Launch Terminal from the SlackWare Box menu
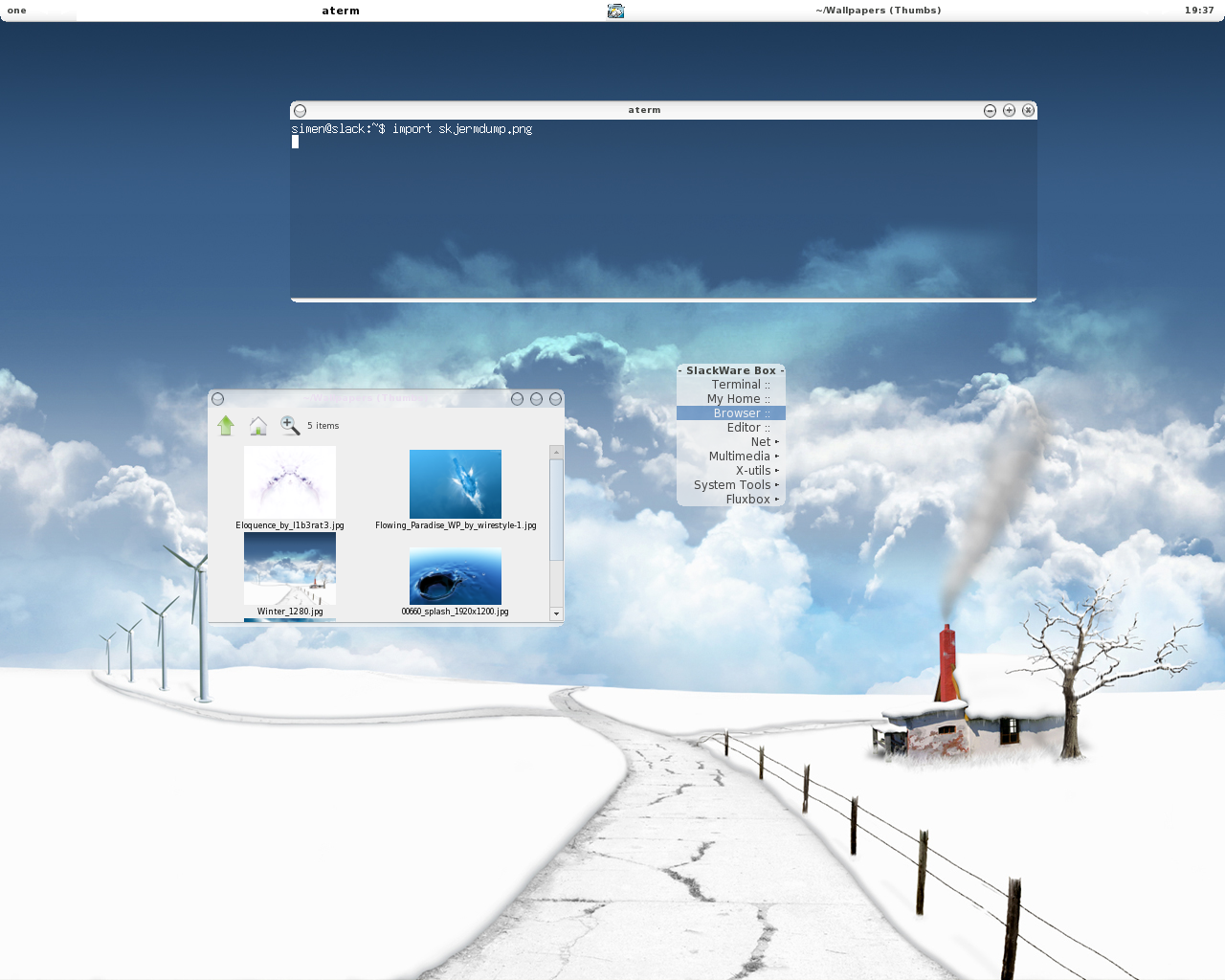 731,385
